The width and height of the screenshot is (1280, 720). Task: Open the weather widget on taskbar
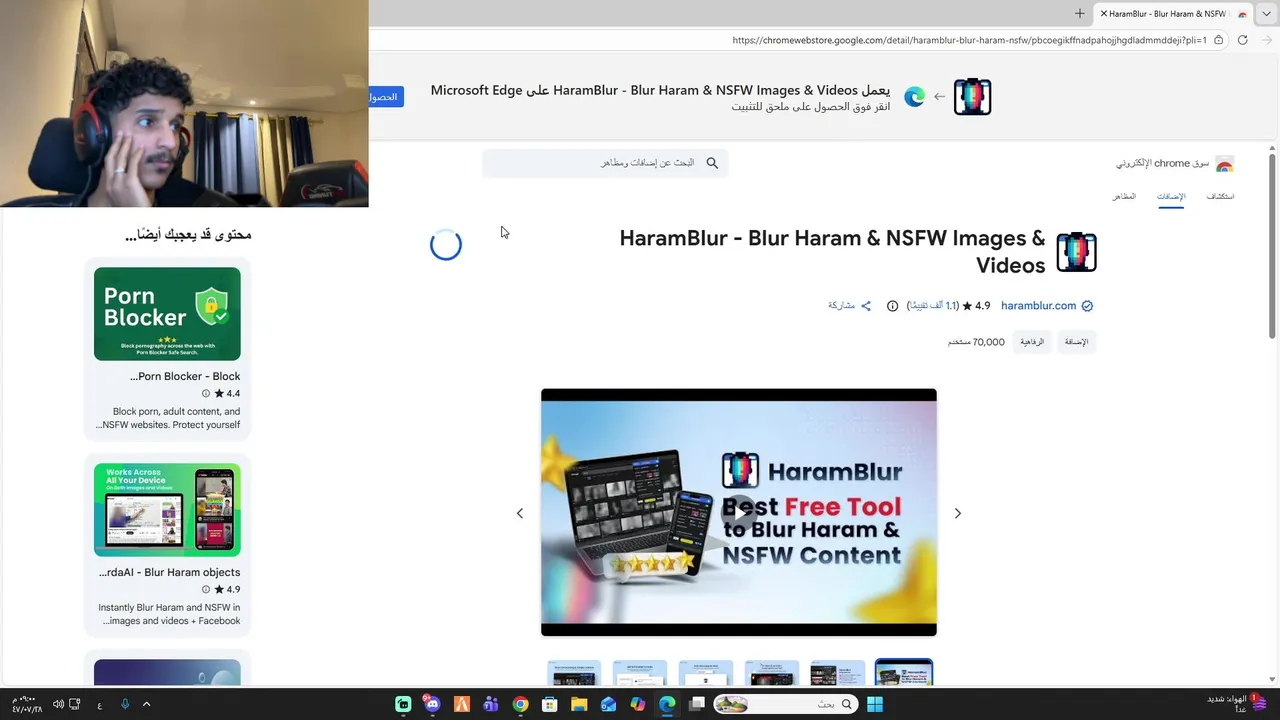(x=1237, y=704)
